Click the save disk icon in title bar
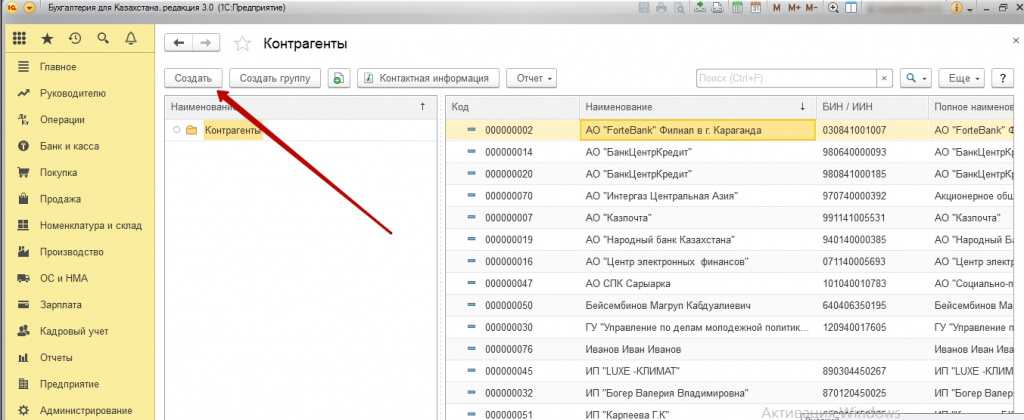This screenshot has height=420, width=1024. [x=644, y=8]
